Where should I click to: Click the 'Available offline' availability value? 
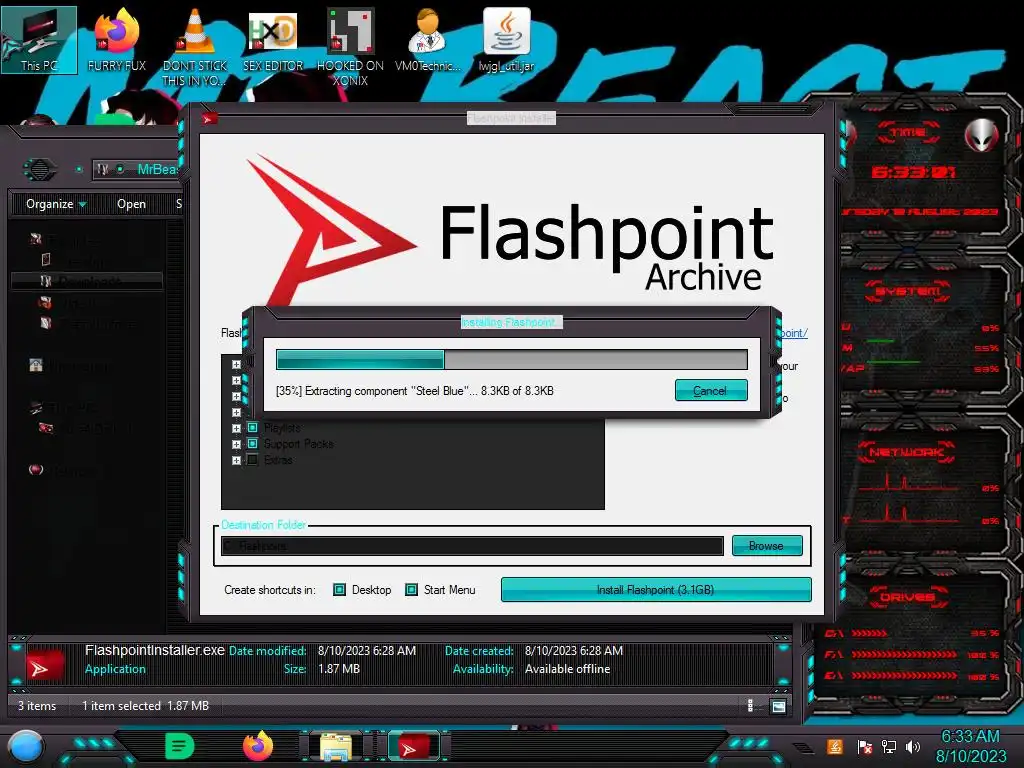pyautogui.click(x=568, y=669)
